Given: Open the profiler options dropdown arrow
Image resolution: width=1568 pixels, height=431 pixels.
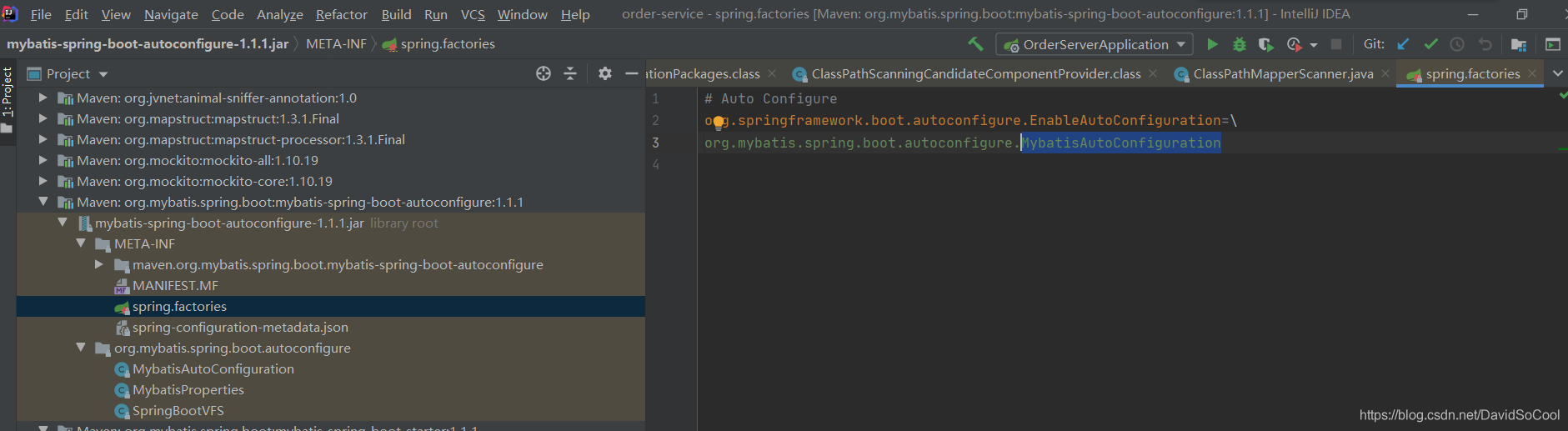Looking at the screenshot, I should pos(1314,45).
